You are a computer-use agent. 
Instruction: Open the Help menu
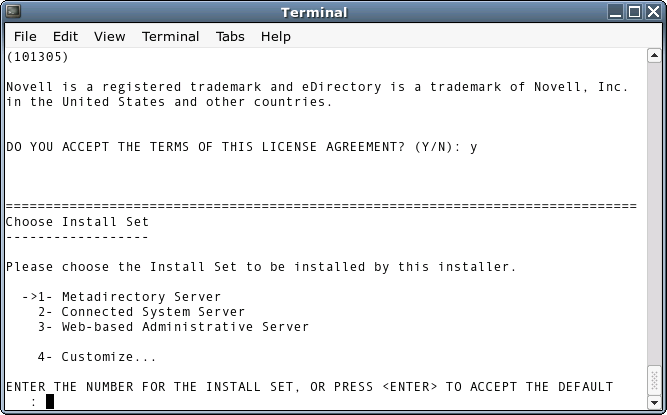click(x=275, y=37)
